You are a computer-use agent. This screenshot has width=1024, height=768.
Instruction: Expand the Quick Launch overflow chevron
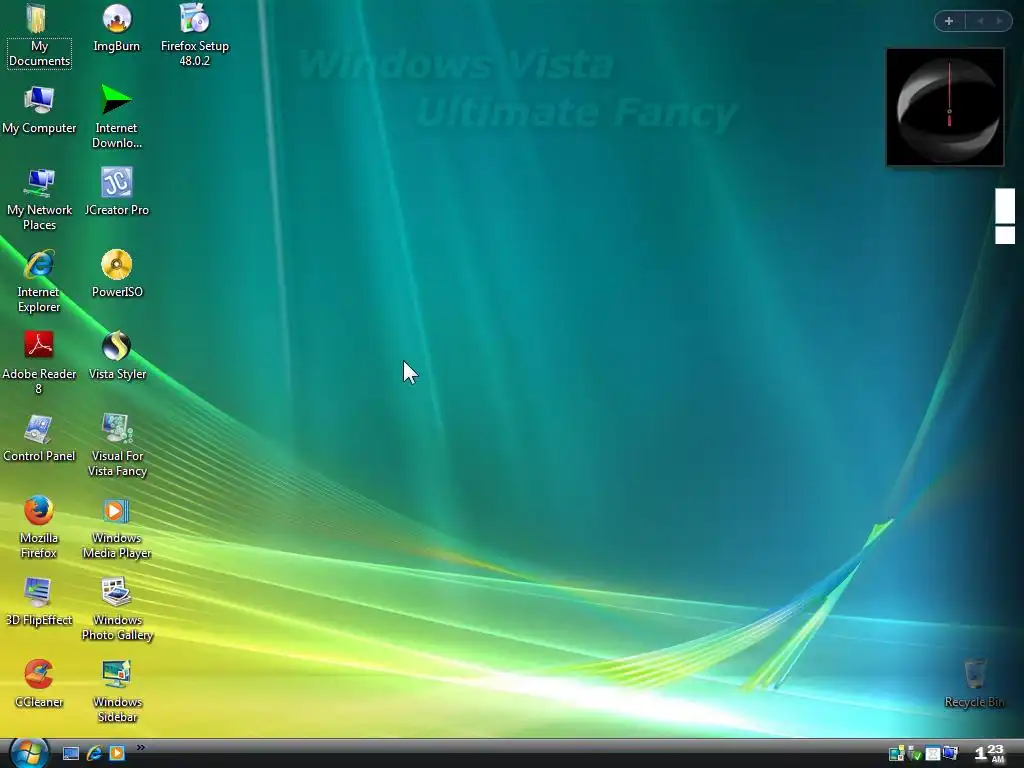click(140, 748)
